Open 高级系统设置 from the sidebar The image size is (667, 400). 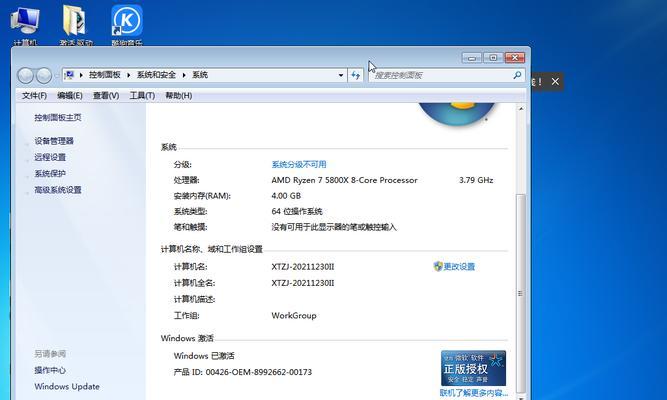(x=58, y=190)
